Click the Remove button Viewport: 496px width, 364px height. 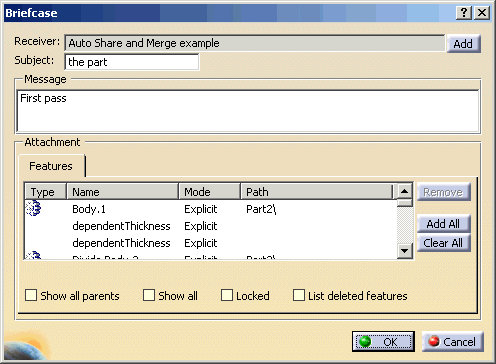pyautogui.click(x=443, y=192)
